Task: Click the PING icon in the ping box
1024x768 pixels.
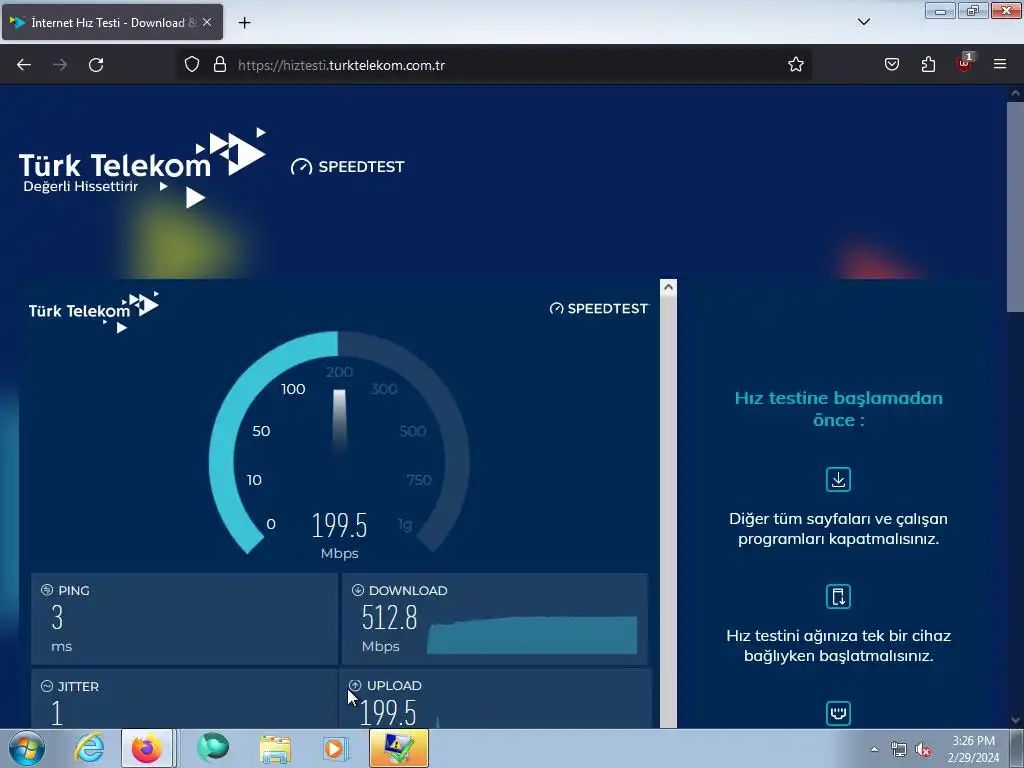Action: tap(47, 590)
